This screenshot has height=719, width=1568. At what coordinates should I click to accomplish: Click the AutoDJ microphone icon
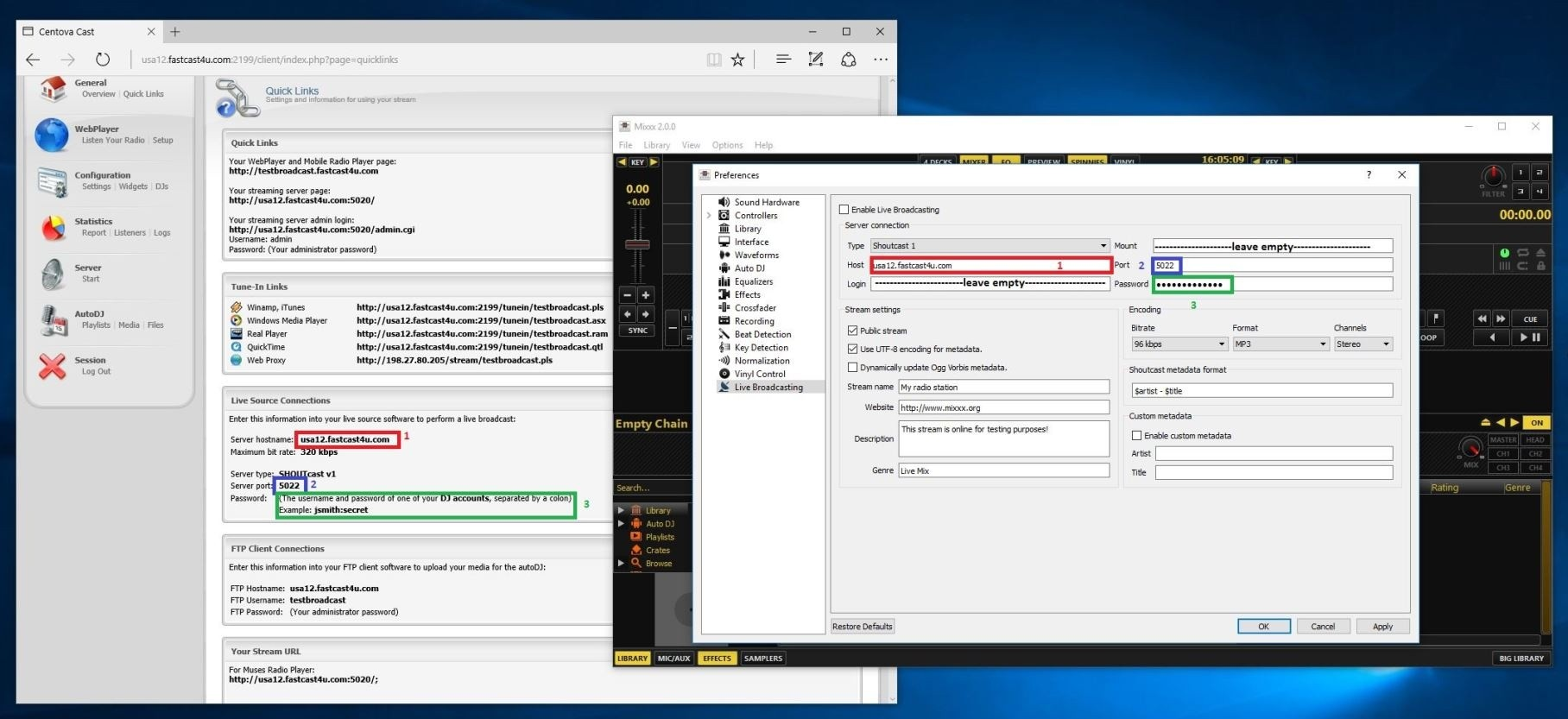point(53,320)
